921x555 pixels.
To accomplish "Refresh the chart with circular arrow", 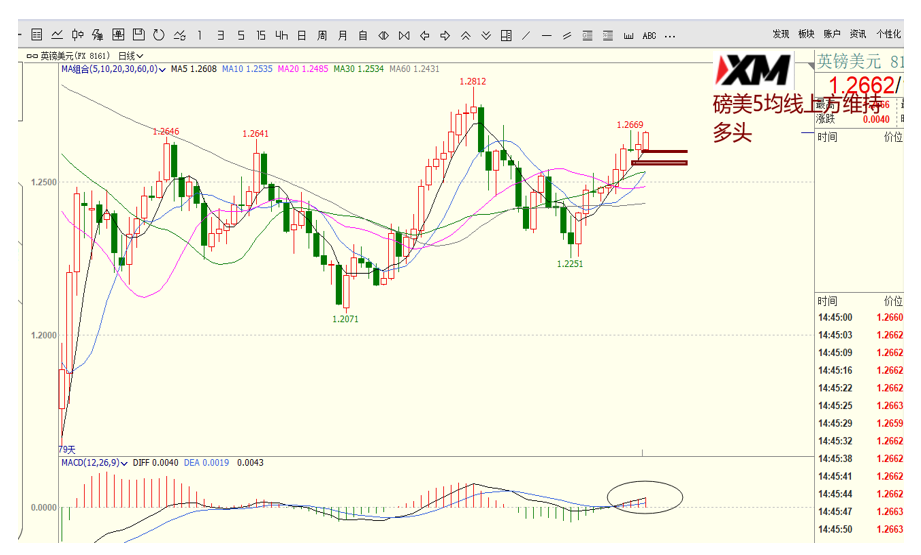I will [159, 35].
